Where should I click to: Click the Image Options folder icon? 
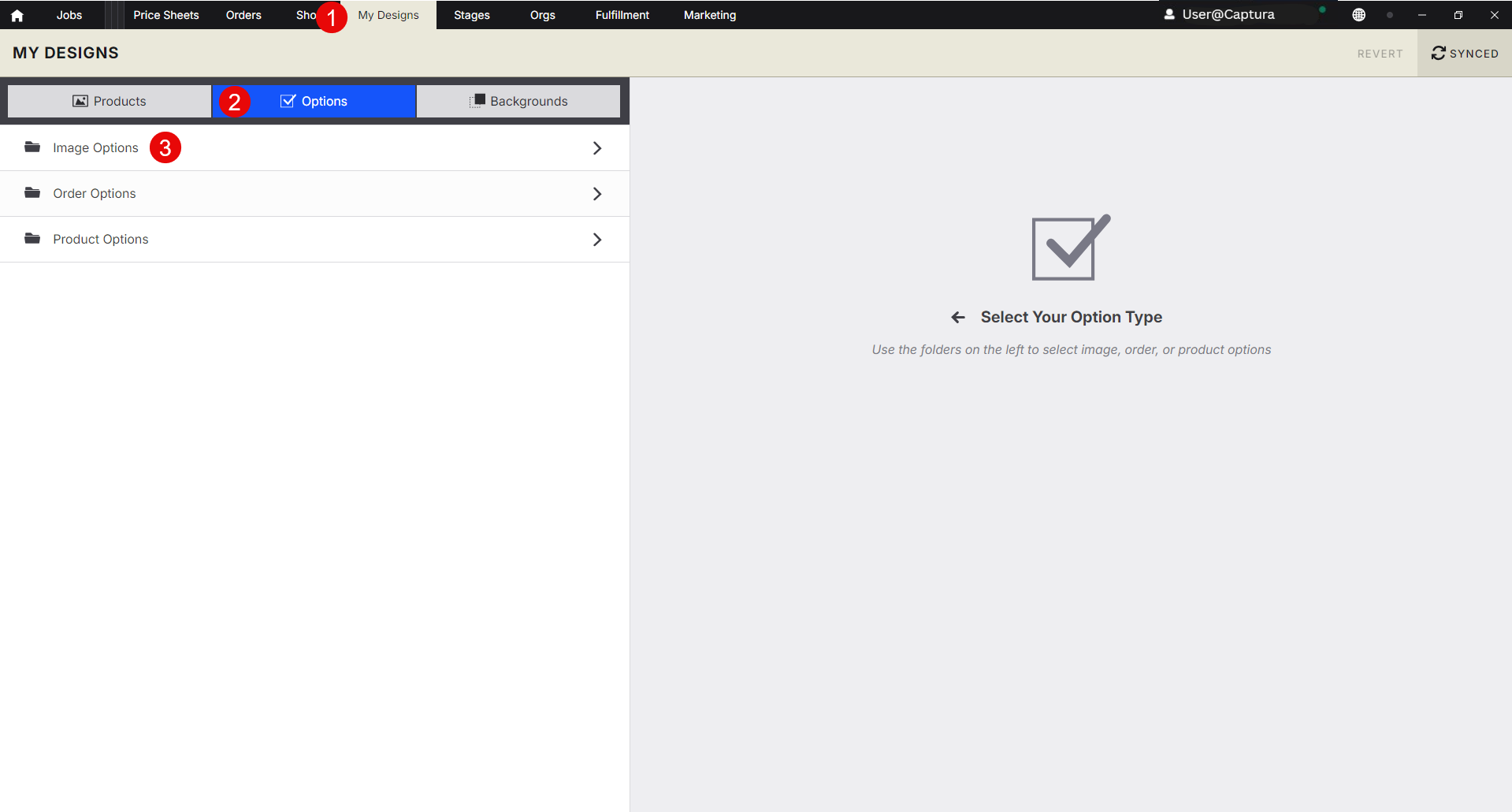(x=32, y=147)
